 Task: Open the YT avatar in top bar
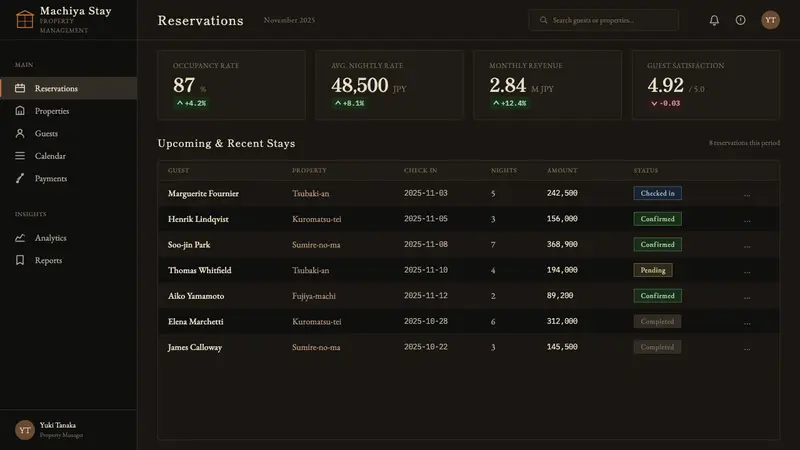[770, 20]
